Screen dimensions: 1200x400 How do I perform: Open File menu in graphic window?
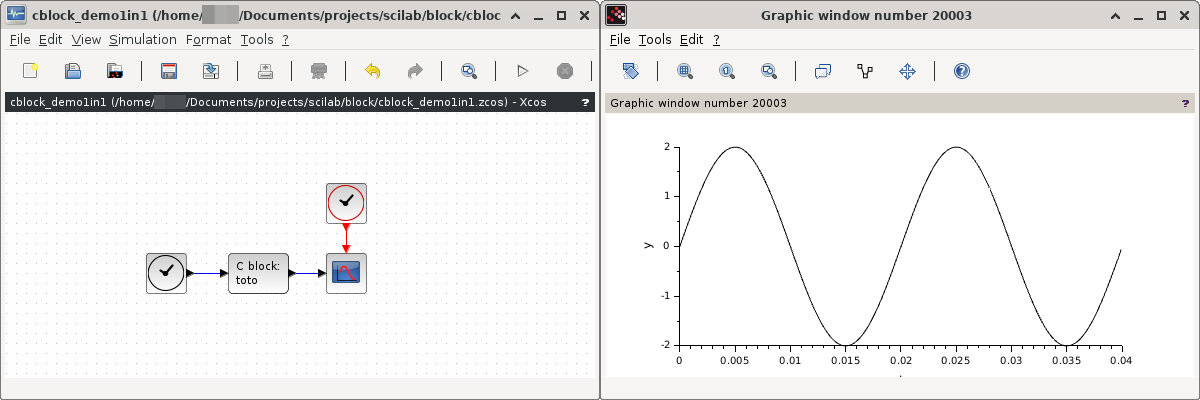tap(620, 40)
